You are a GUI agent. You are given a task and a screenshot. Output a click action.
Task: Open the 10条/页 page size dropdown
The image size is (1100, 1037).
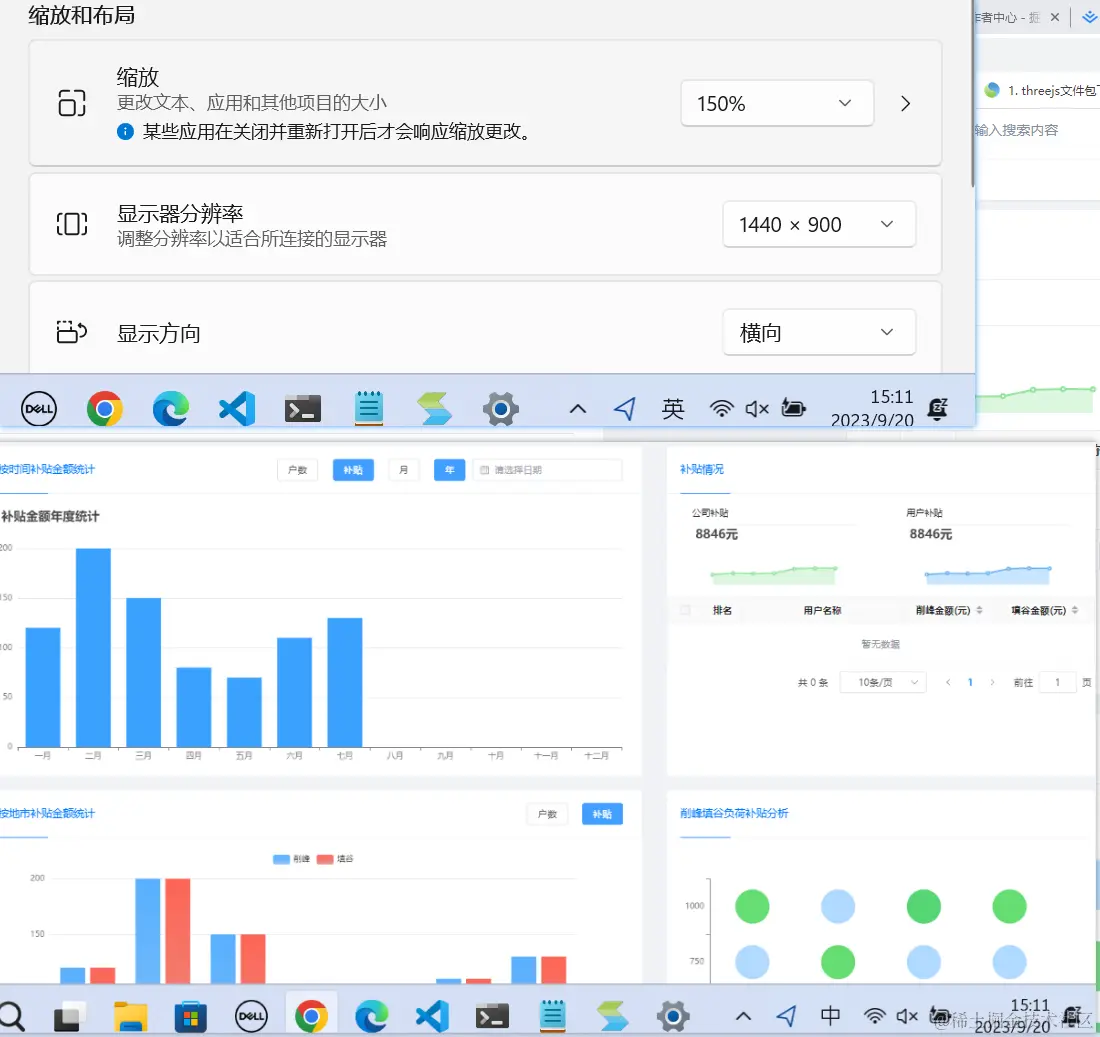tap(883, 682)
